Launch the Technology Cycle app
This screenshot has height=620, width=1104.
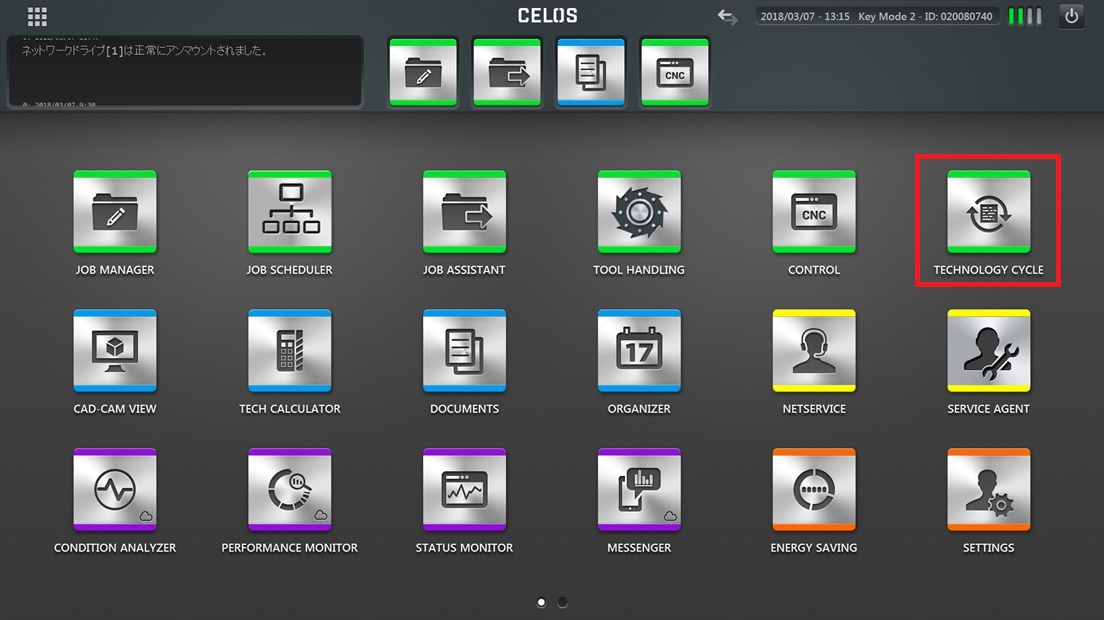pos(989,211)
